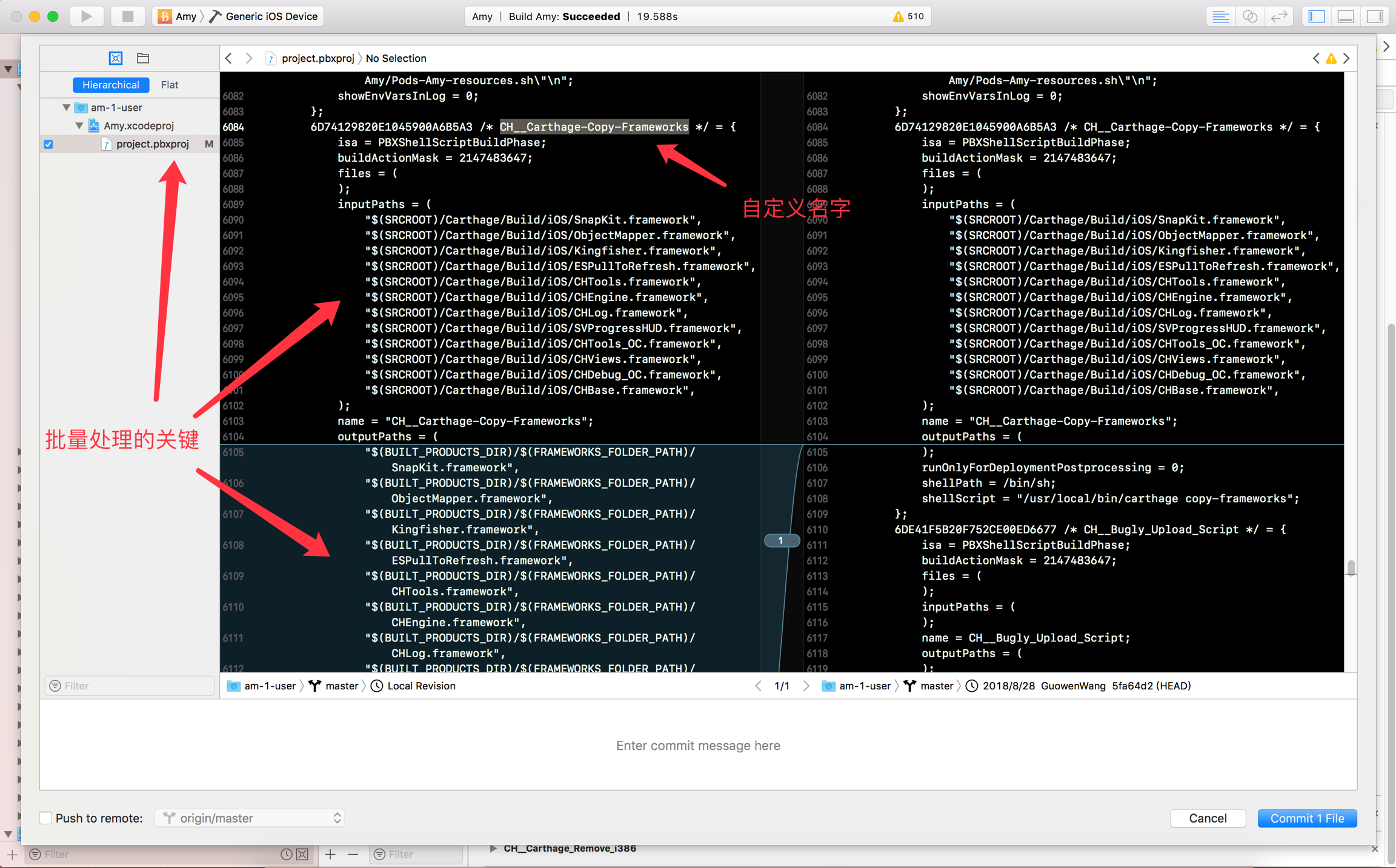
Task: Click the Run play button
Action: 86,16
